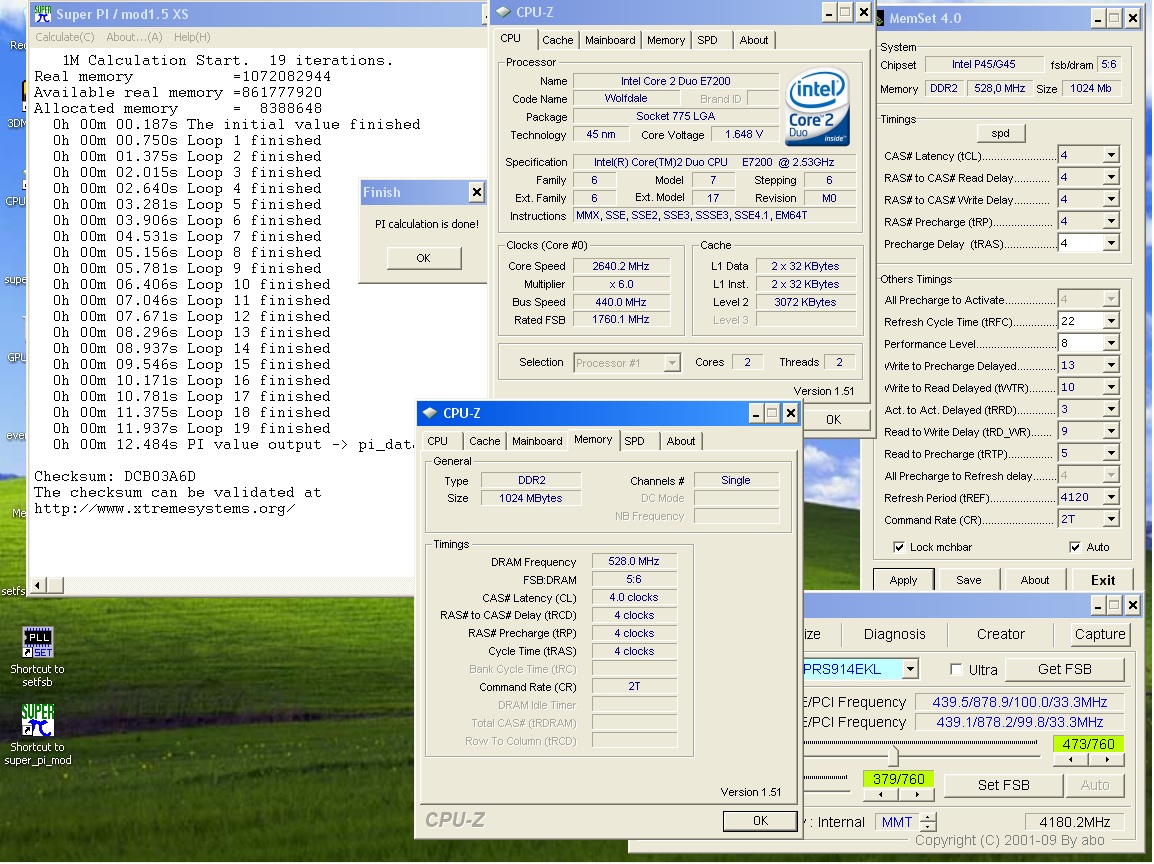1154x864 pixels.
Task: Open the Write to Read Delayed (tWTR) dropdown
Action: click(1111, 387)
